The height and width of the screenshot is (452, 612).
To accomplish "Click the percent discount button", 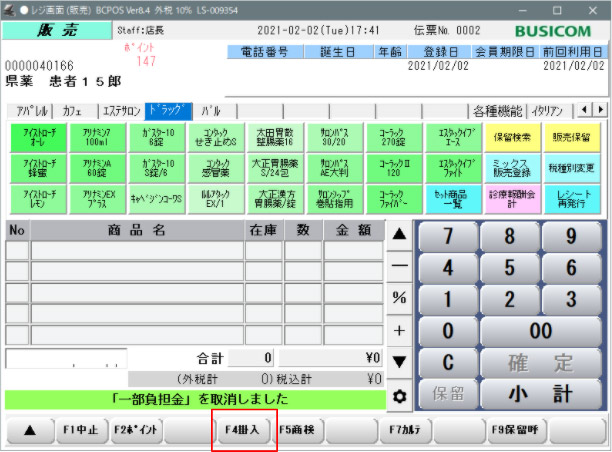I will pyautogui.click(x=400, y=298).
